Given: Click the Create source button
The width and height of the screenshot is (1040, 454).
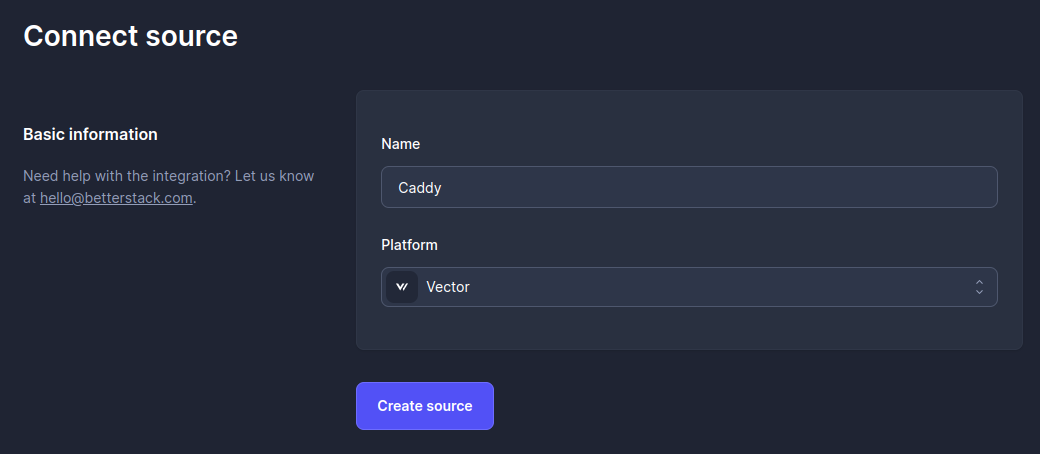Looking at the screenshot, I should [424, 406].
